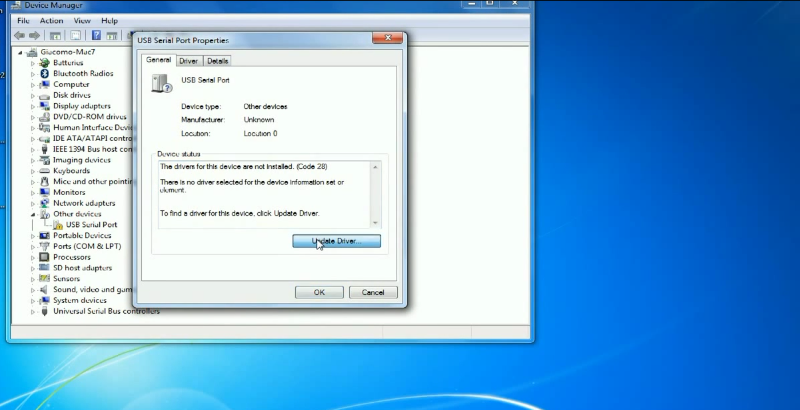Click the Portable Devices icon
The width and height of the screenshot is (800, 410).
[x=44, y=236]
